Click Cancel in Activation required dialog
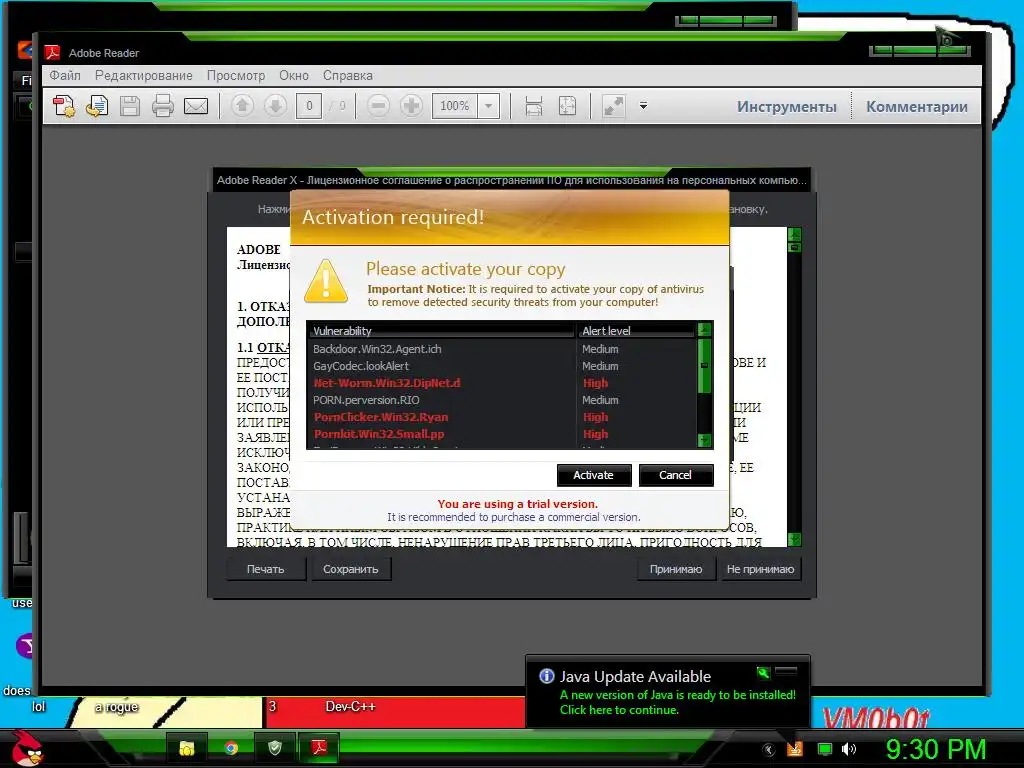Image resolution: width=1024 pixels, height=768 pixels. (675, 475)
